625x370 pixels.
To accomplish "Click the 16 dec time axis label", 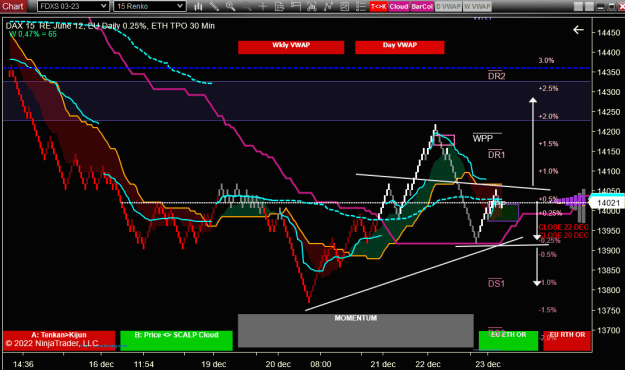I will [x=101, y=364].
